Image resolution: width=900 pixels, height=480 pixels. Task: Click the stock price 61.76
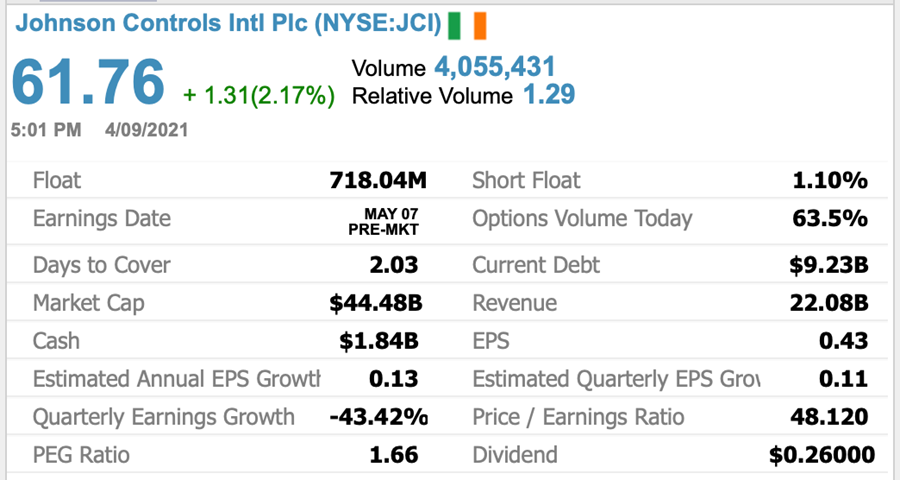coord(88,82)
